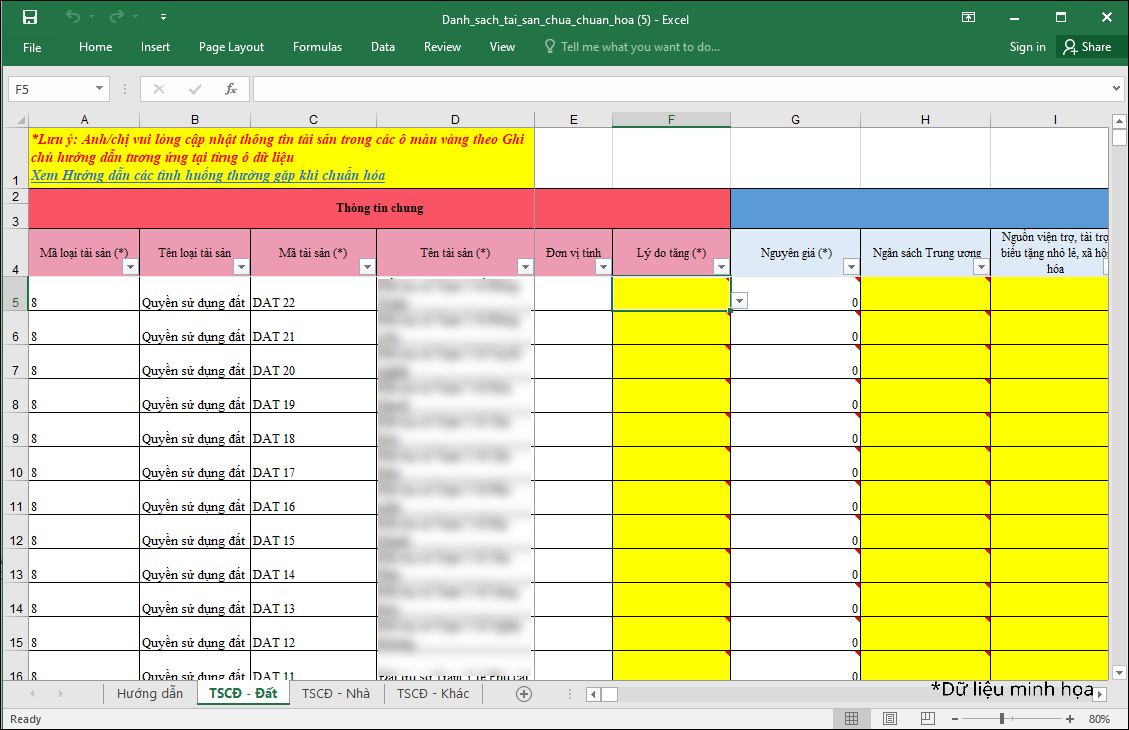Click the Undo arrow icon
Image resolution: width=1129 pixels, height=730 pixels.
click(x=73, y=18)
